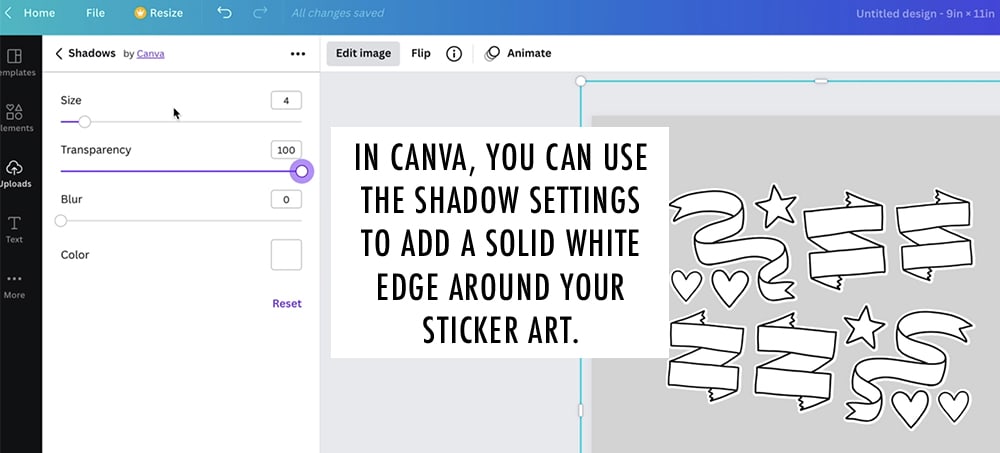Image resolution: width=1000 pixels, height=453 pixels.
Task: Click the Blur slider handle
Action: point(61,221)
